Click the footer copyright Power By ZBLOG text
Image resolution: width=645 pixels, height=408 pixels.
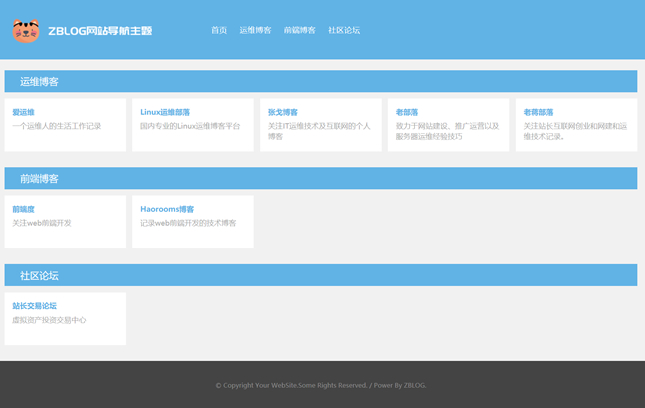tap(321, 385)
